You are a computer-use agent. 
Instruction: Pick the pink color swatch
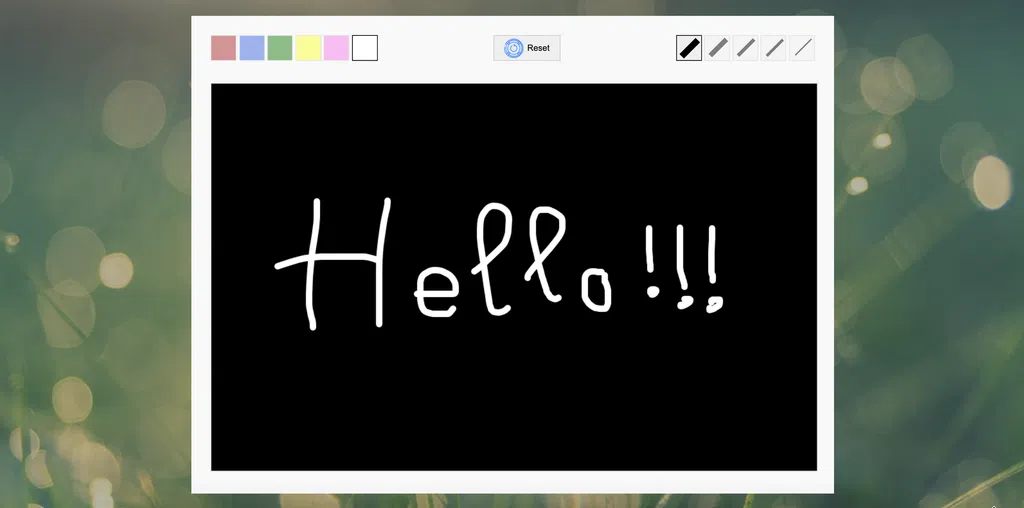pyautogui.click(x=336, y=48)
